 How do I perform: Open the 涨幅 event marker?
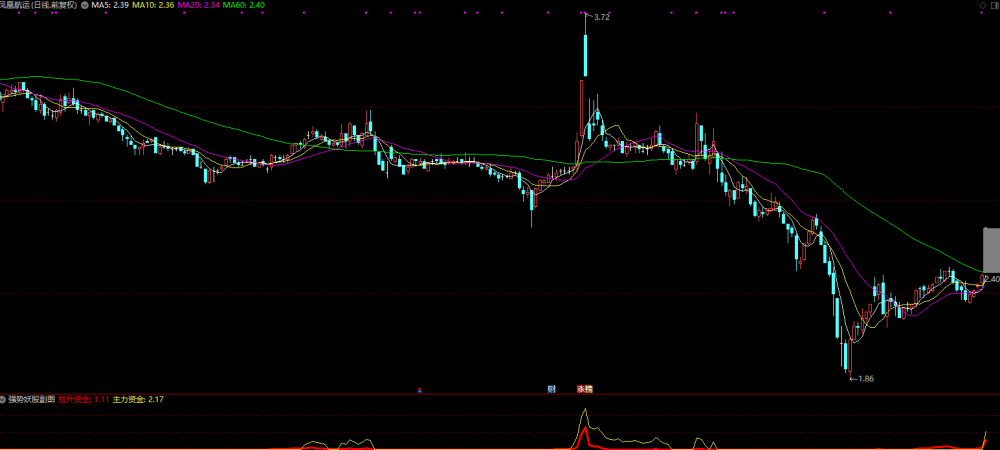(x=585, y=389)
